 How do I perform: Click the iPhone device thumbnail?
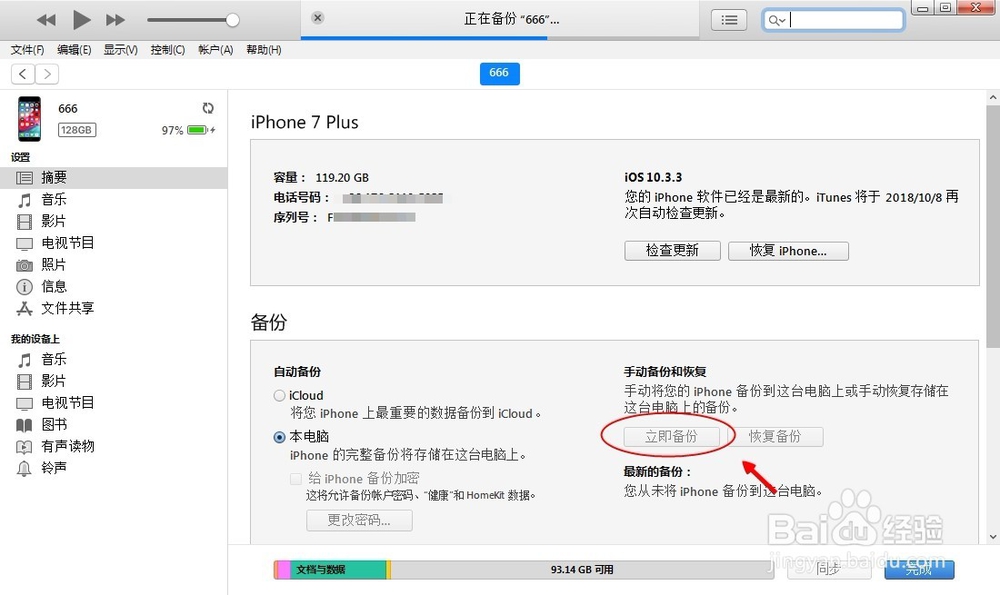point(29,119)
